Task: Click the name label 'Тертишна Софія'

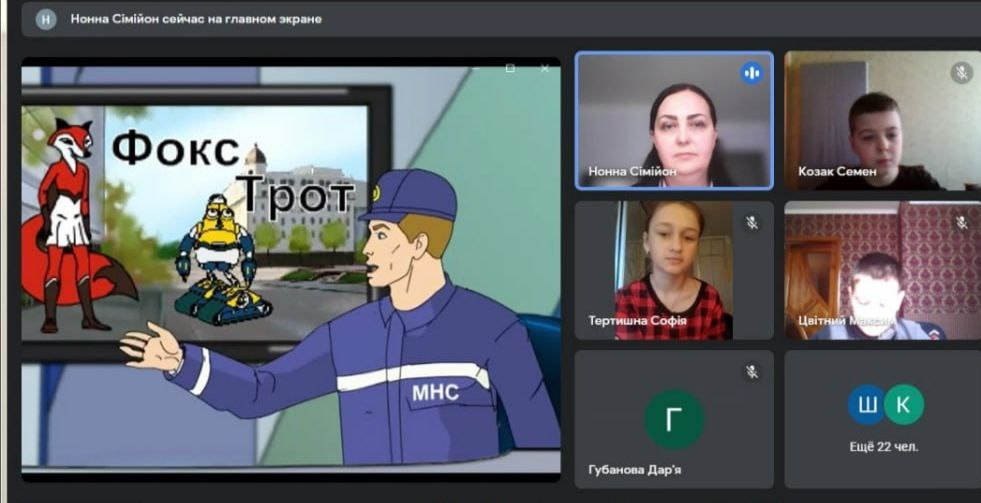Action: 637,321
